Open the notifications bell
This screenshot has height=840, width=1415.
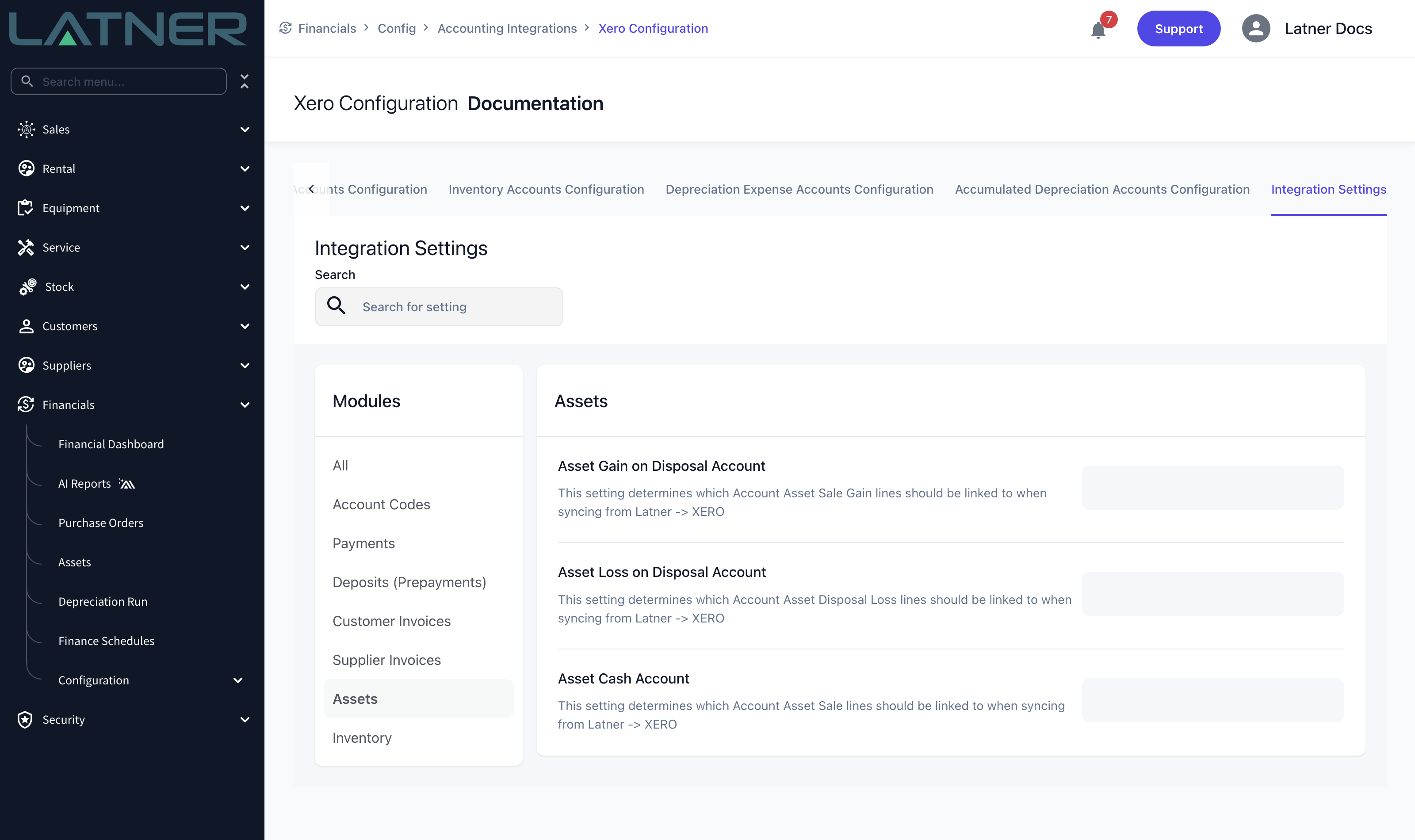pos(1098,30)
